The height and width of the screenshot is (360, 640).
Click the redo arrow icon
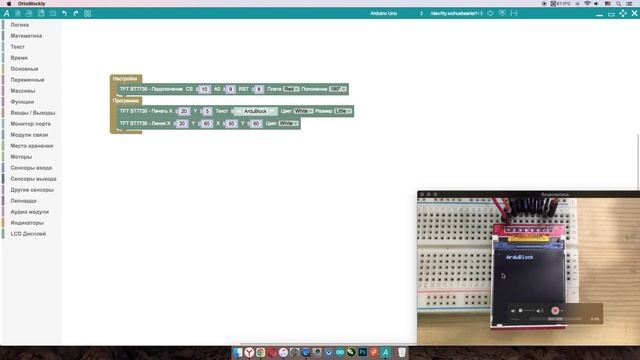[76, 13]
